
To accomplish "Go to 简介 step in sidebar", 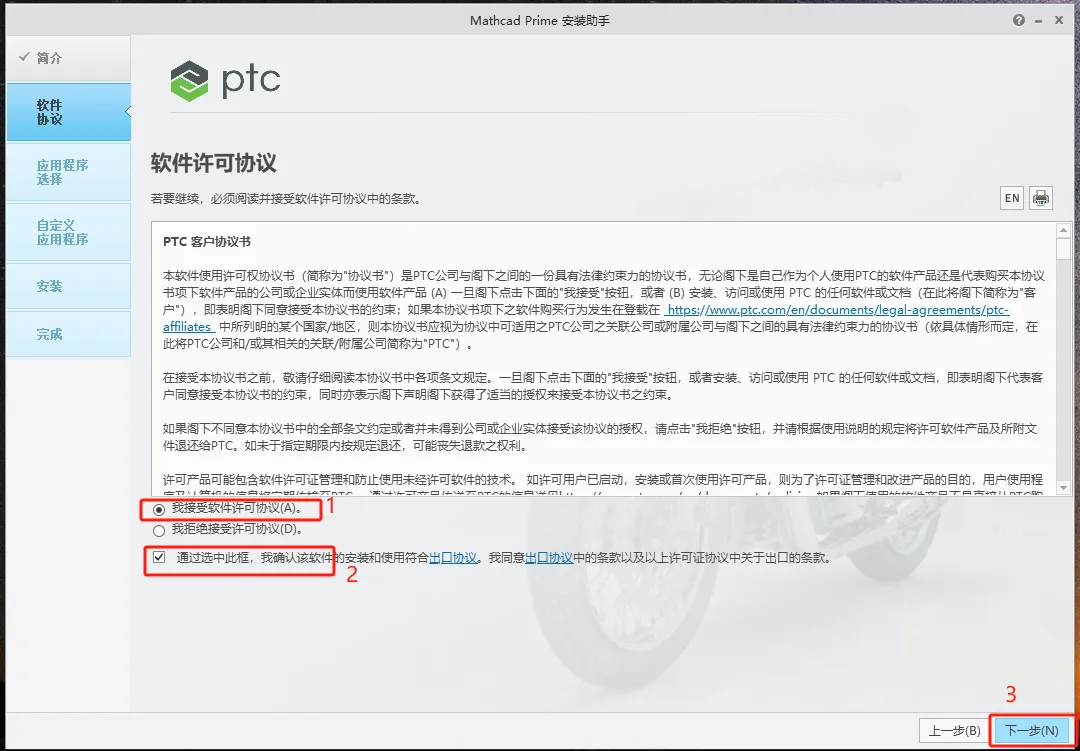I will click(68, 59).
